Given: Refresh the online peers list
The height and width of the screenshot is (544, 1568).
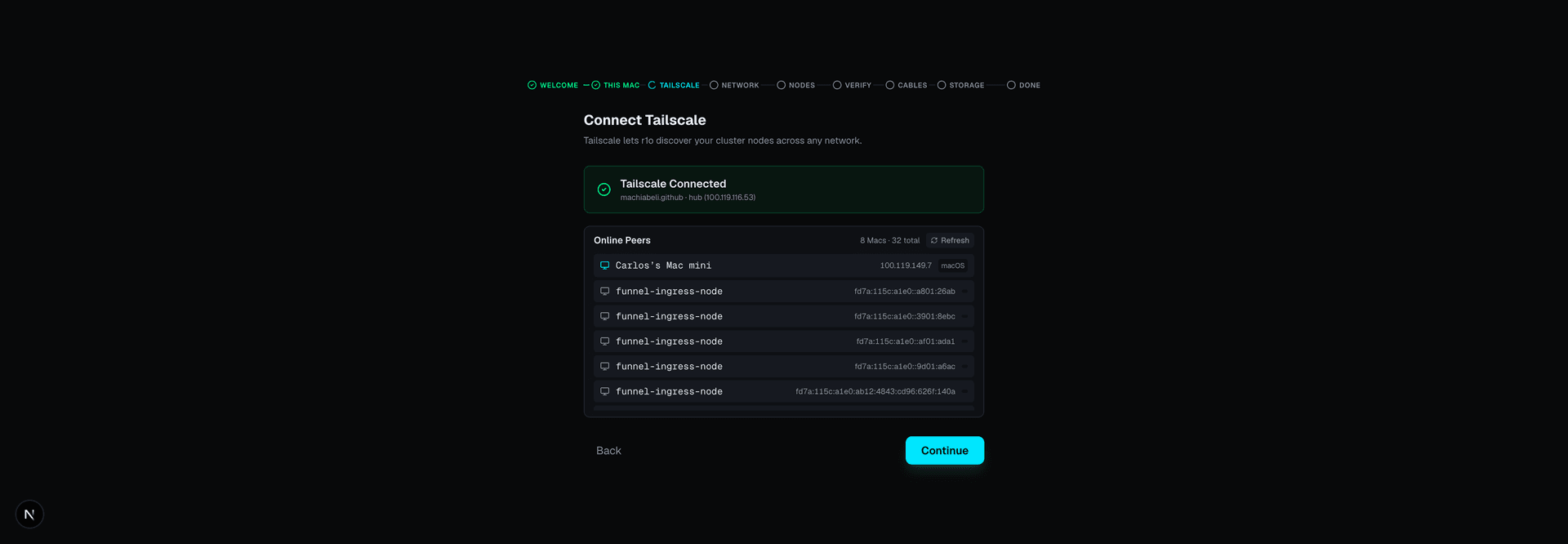Looking at the screenshot, I should (950, 240).
